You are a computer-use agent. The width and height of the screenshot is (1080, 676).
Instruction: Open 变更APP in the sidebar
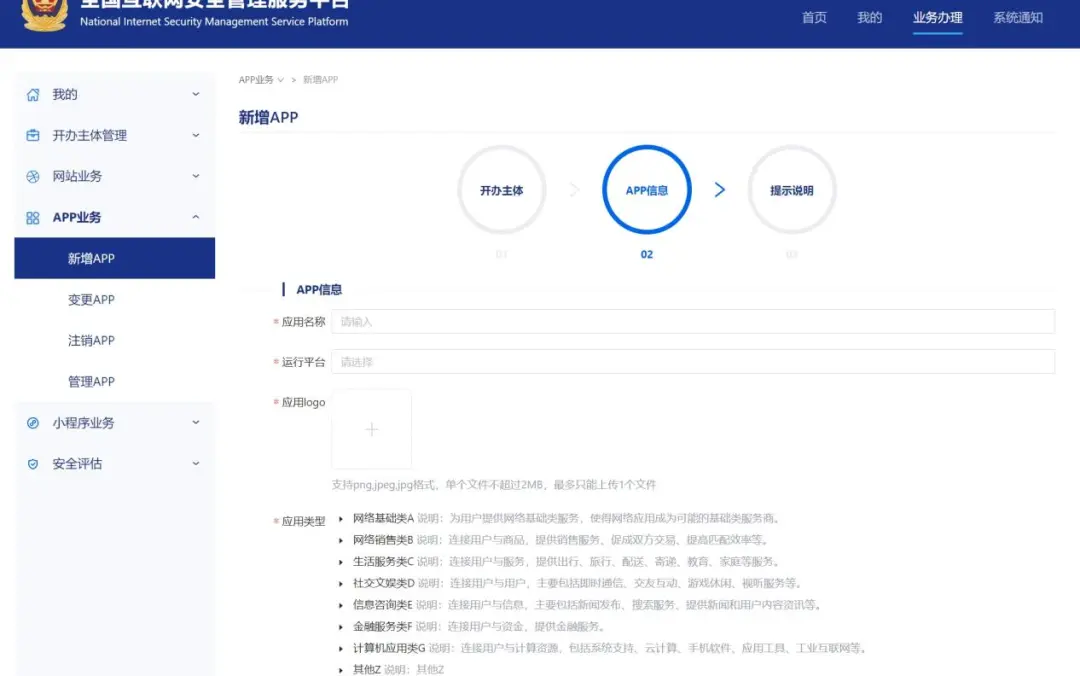[91, 300]
